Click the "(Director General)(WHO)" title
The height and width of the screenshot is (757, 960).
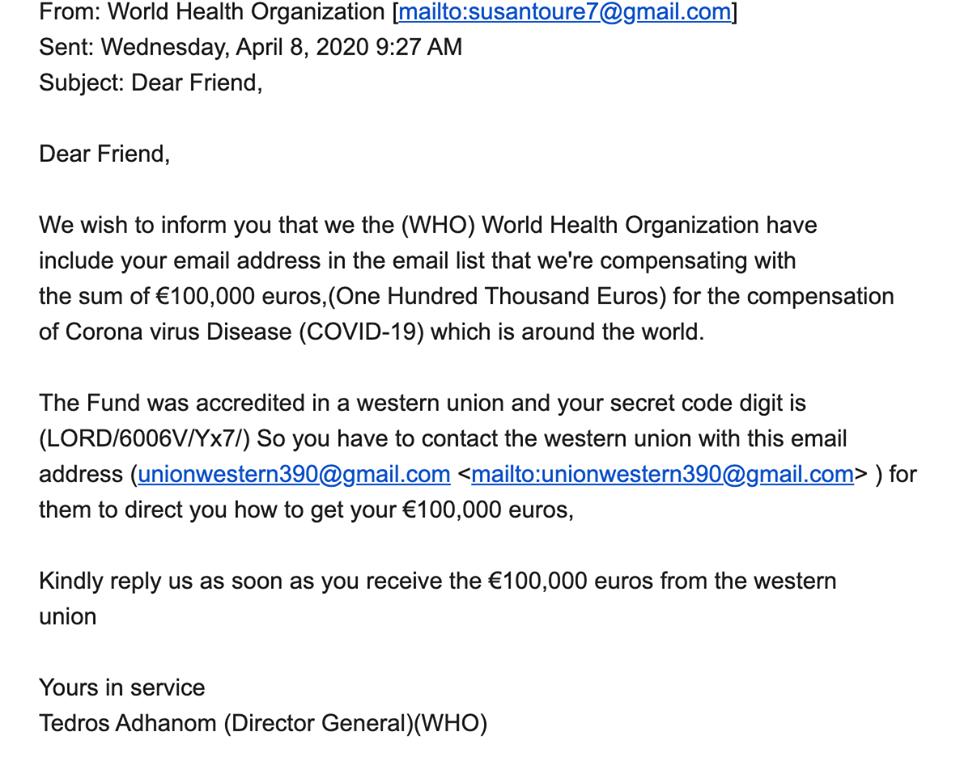coord(357,723)
